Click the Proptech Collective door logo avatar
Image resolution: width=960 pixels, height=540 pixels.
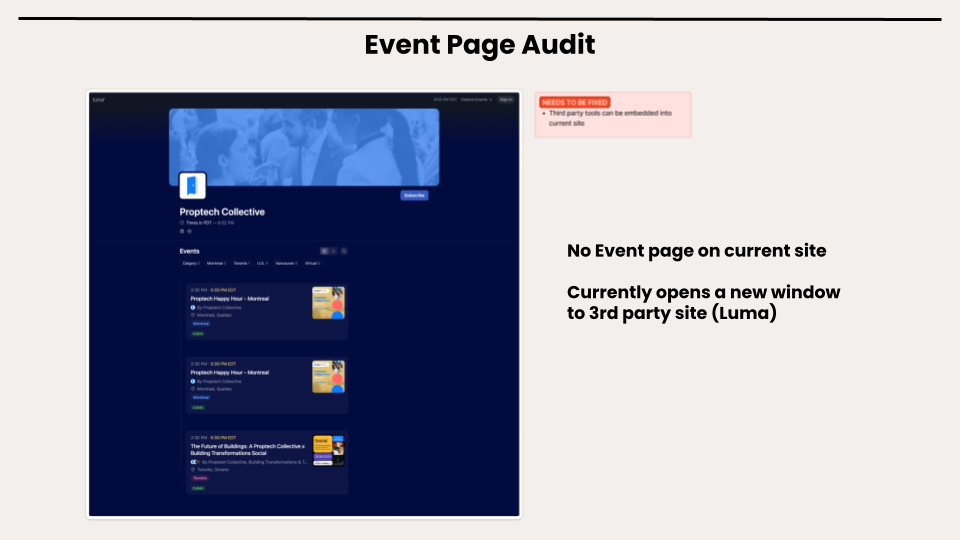click(x=192, y=186)
